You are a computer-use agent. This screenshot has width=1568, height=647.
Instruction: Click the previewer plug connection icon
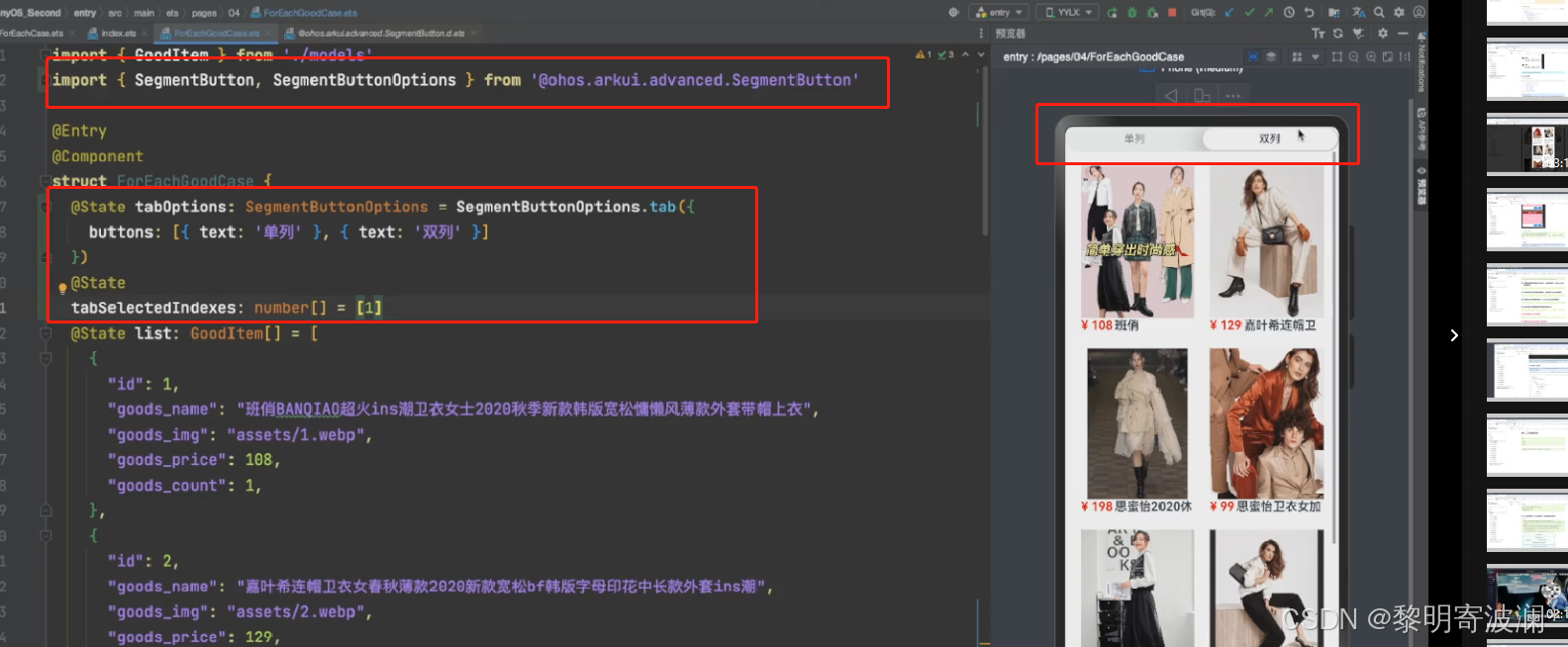point(1358,34)
